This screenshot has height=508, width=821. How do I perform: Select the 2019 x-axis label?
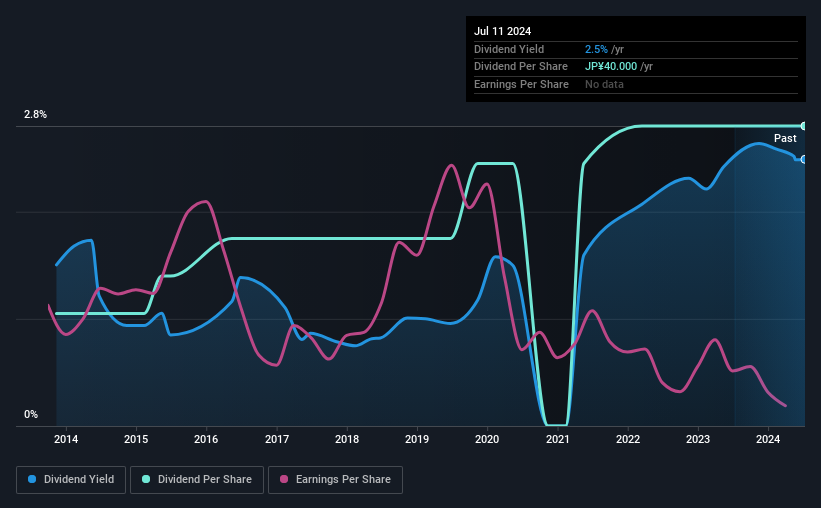pos(417,439)
